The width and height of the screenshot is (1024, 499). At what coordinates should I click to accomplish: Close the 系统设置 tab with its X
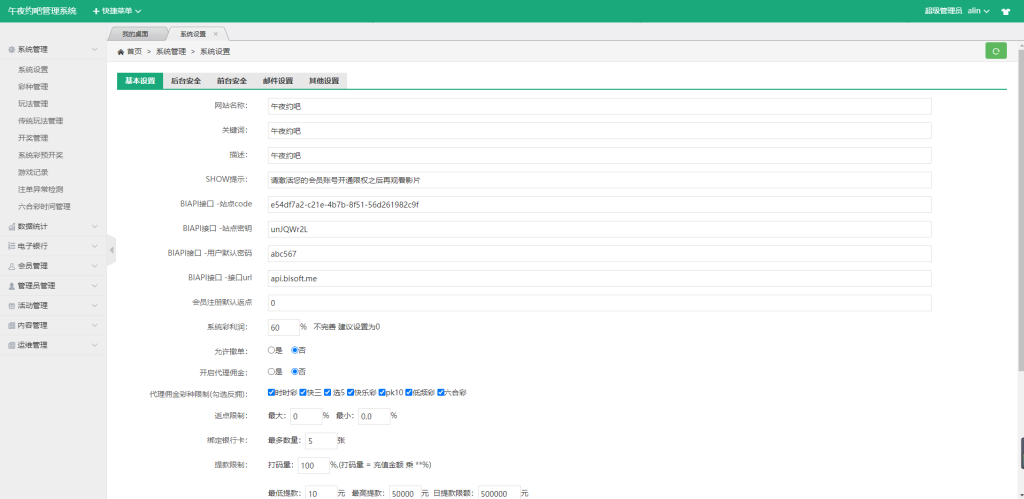[x=216, y=34]
